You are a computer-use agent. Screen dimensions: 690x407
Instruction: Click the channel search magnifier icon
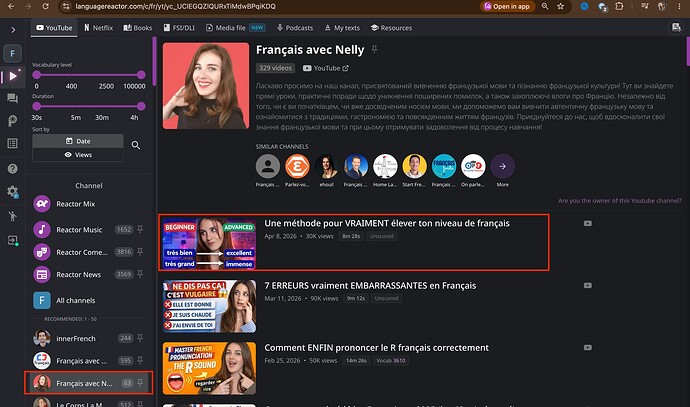[136, 145]
